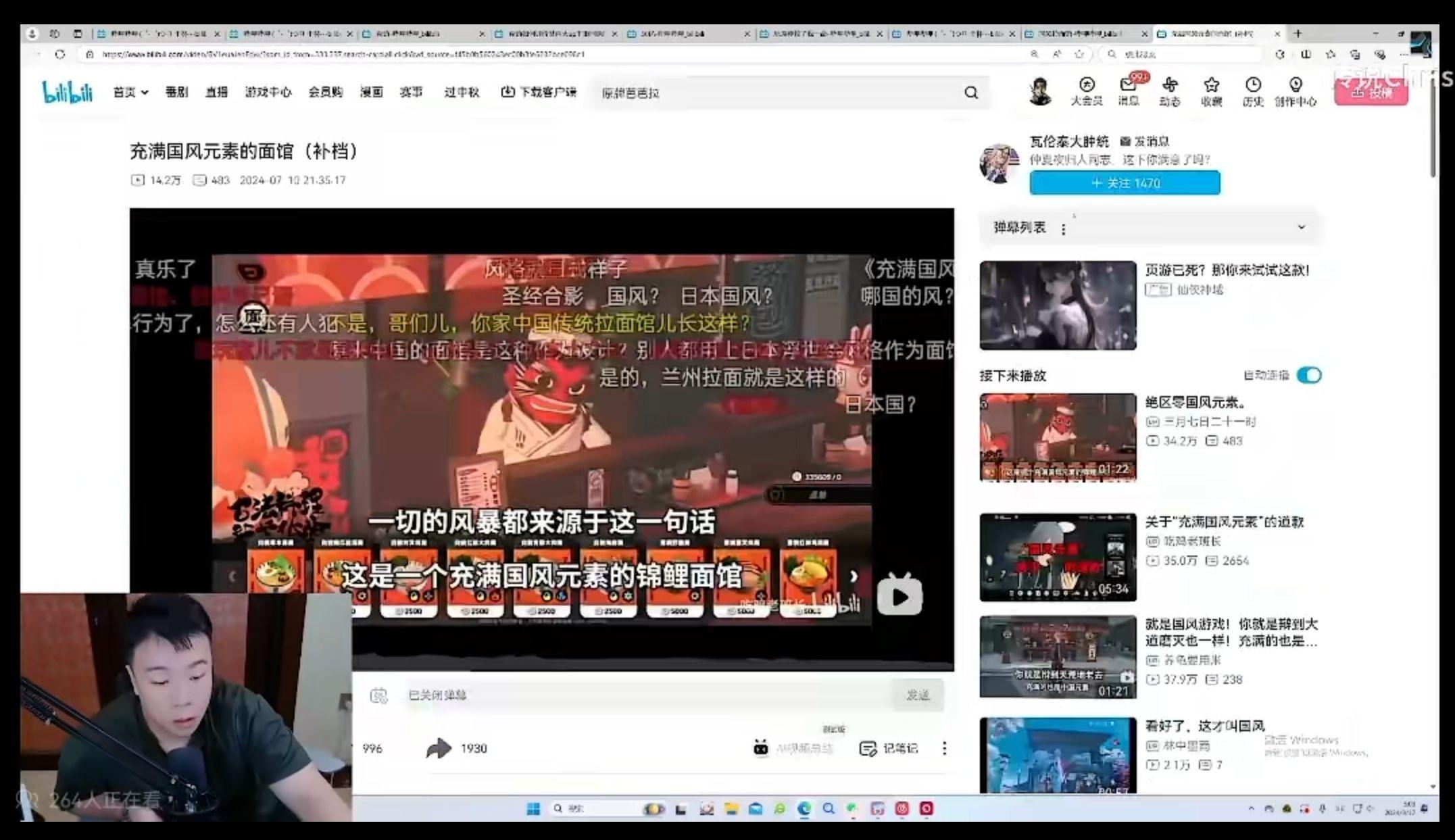The height and width of the screenshot is (840, 1455).
Task: Click the 记笔记 notes icon
Action: click(868, 748)
